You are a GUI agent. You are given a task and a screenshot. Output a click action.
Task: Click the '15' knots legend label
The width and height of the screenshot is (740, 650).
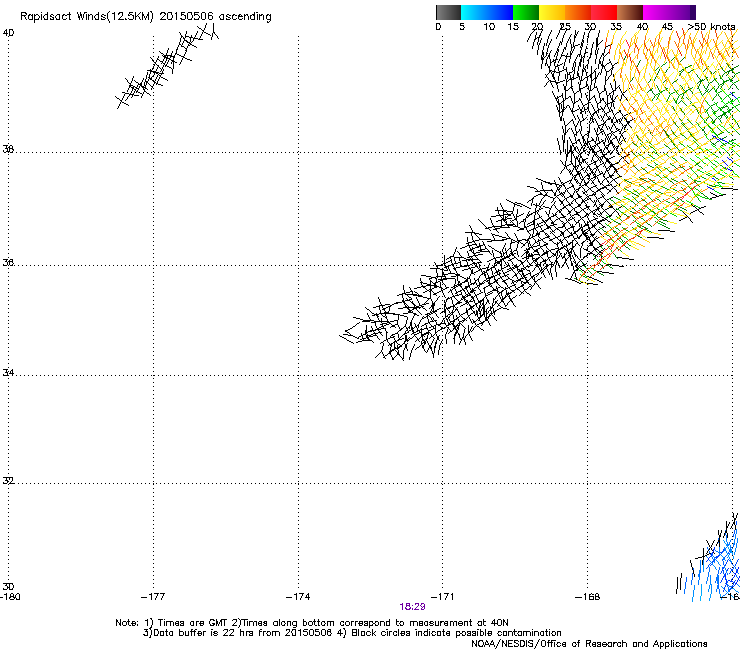pyautogui.click(x=513, y=27)
